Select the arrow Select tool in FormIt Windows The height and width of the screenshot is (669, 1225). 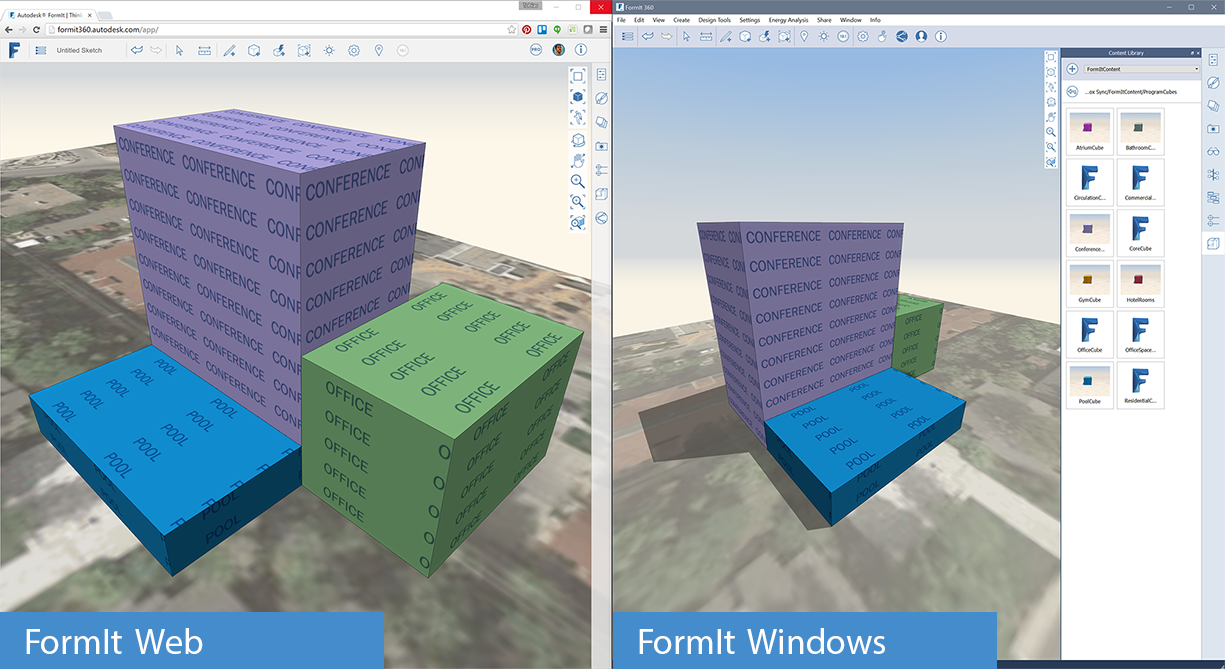tap(687, 36)
